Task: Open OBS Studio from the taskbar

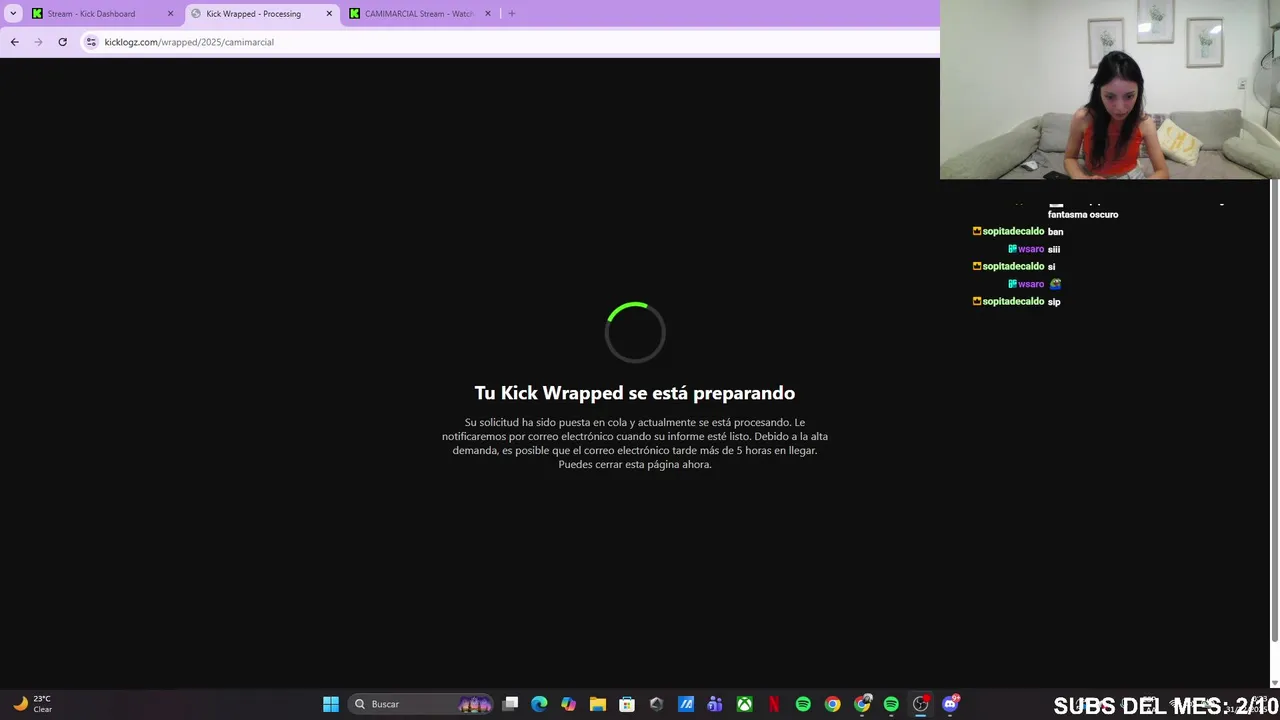Action: [x=921, y=704]
